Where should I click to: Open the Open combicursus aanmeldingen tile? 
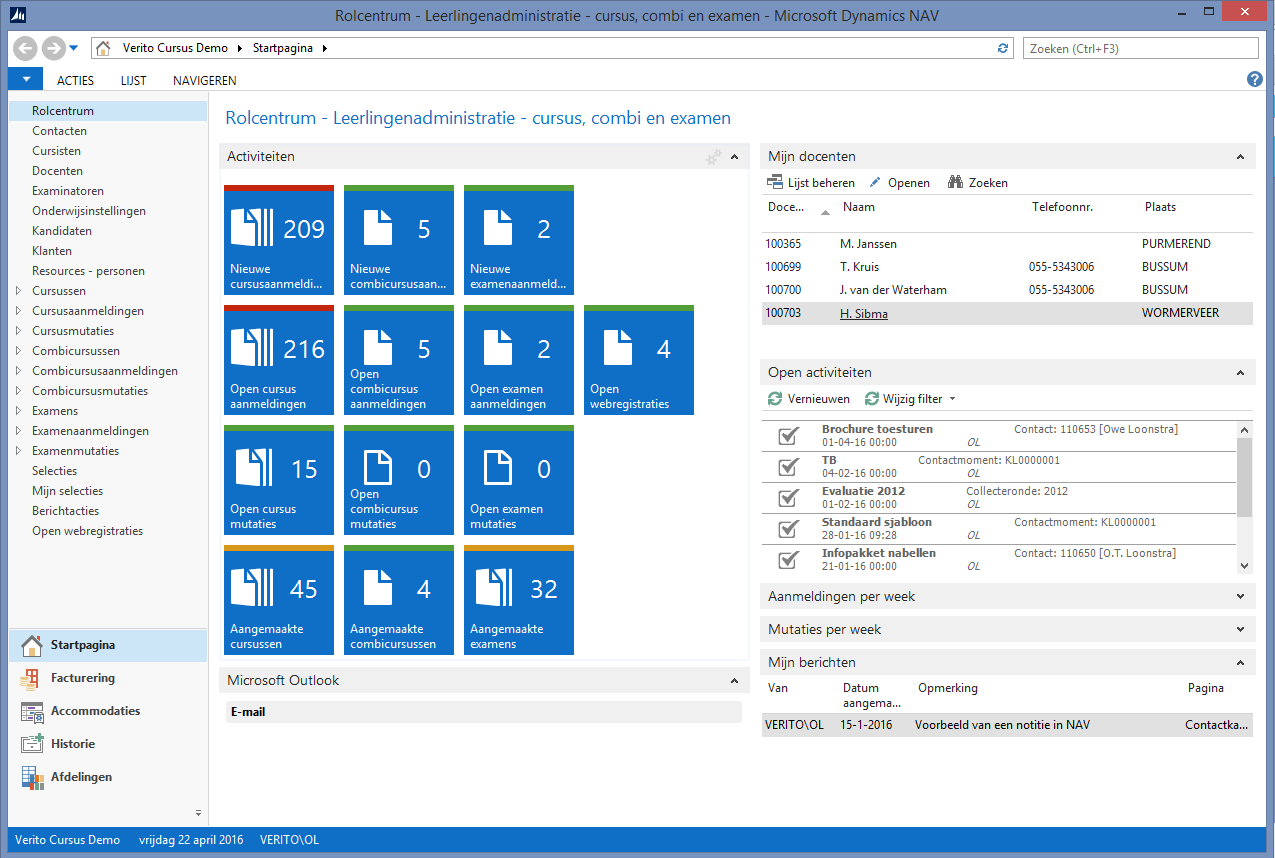399,359
